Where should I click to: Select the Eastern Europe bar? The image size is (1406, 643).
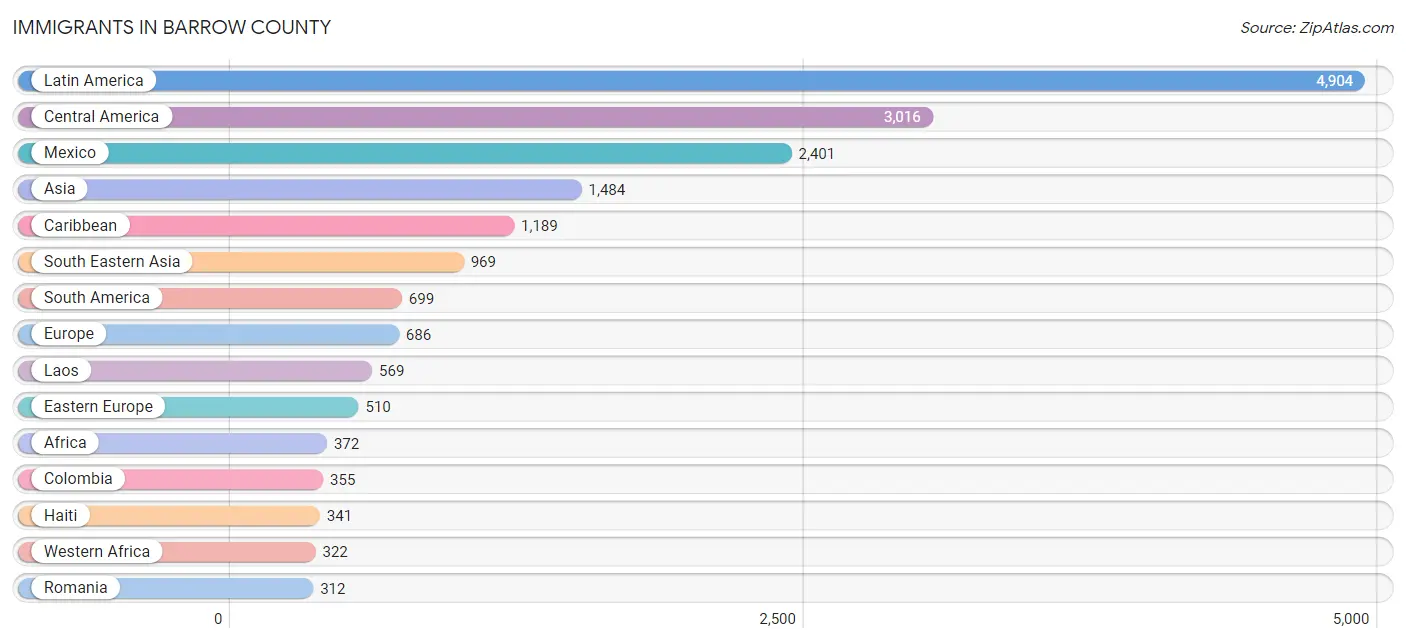click(x=188, y=407)
